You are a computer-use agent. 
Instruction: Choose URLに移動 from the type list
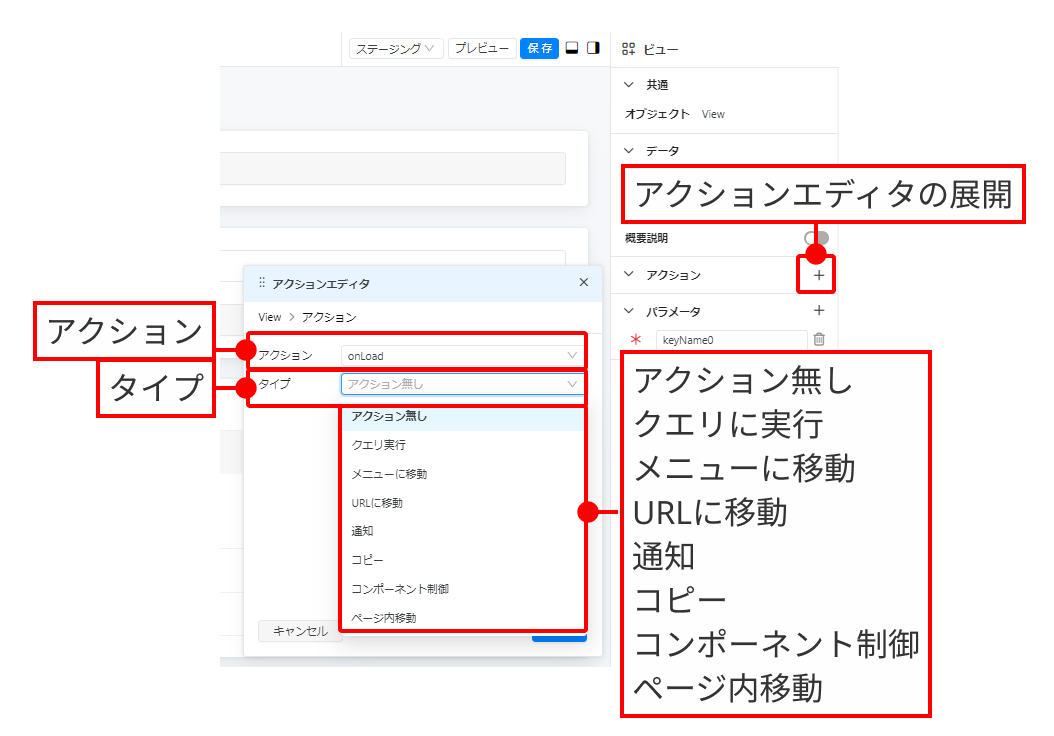click(377, 502)
